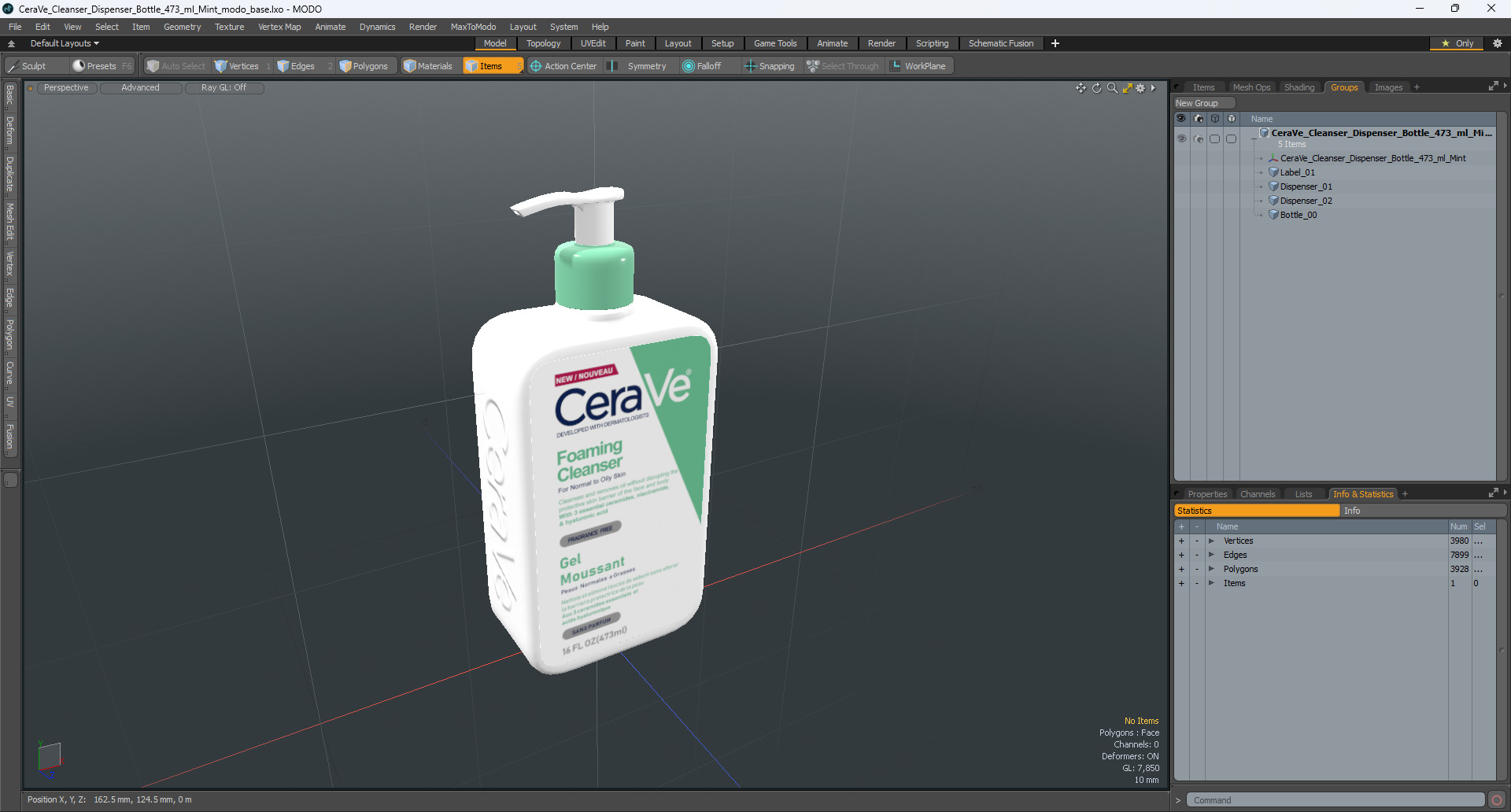This screenshot has width=1511, height=812.
Task: Click the viewport pan (move) icon
Action: 1081,88
